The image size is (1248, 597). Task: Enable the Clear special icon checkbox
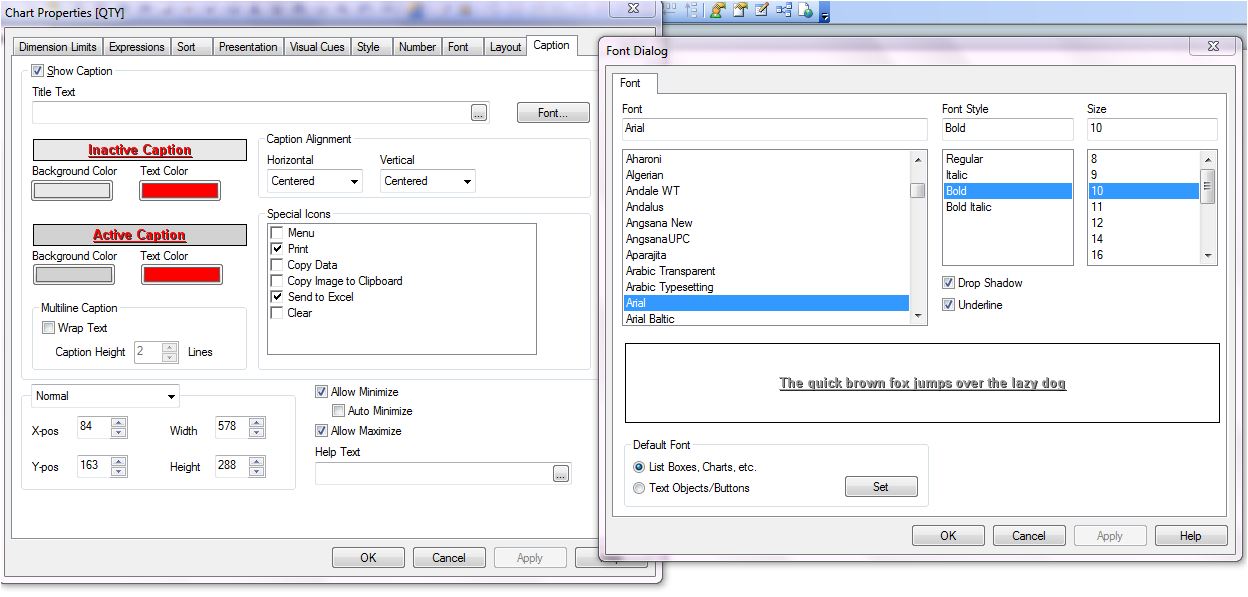pos(277,313)
